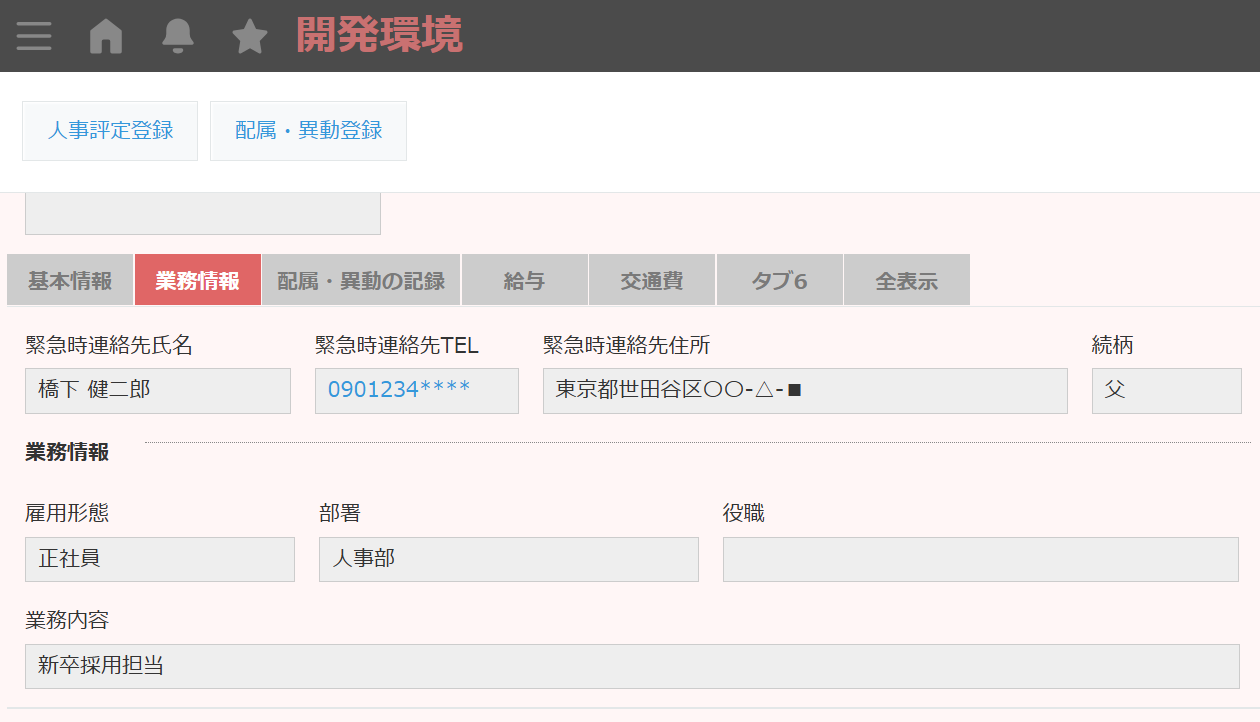Open notifications bell icon
This screenshot has width=1260, height=722.
[x=178, y=36]
